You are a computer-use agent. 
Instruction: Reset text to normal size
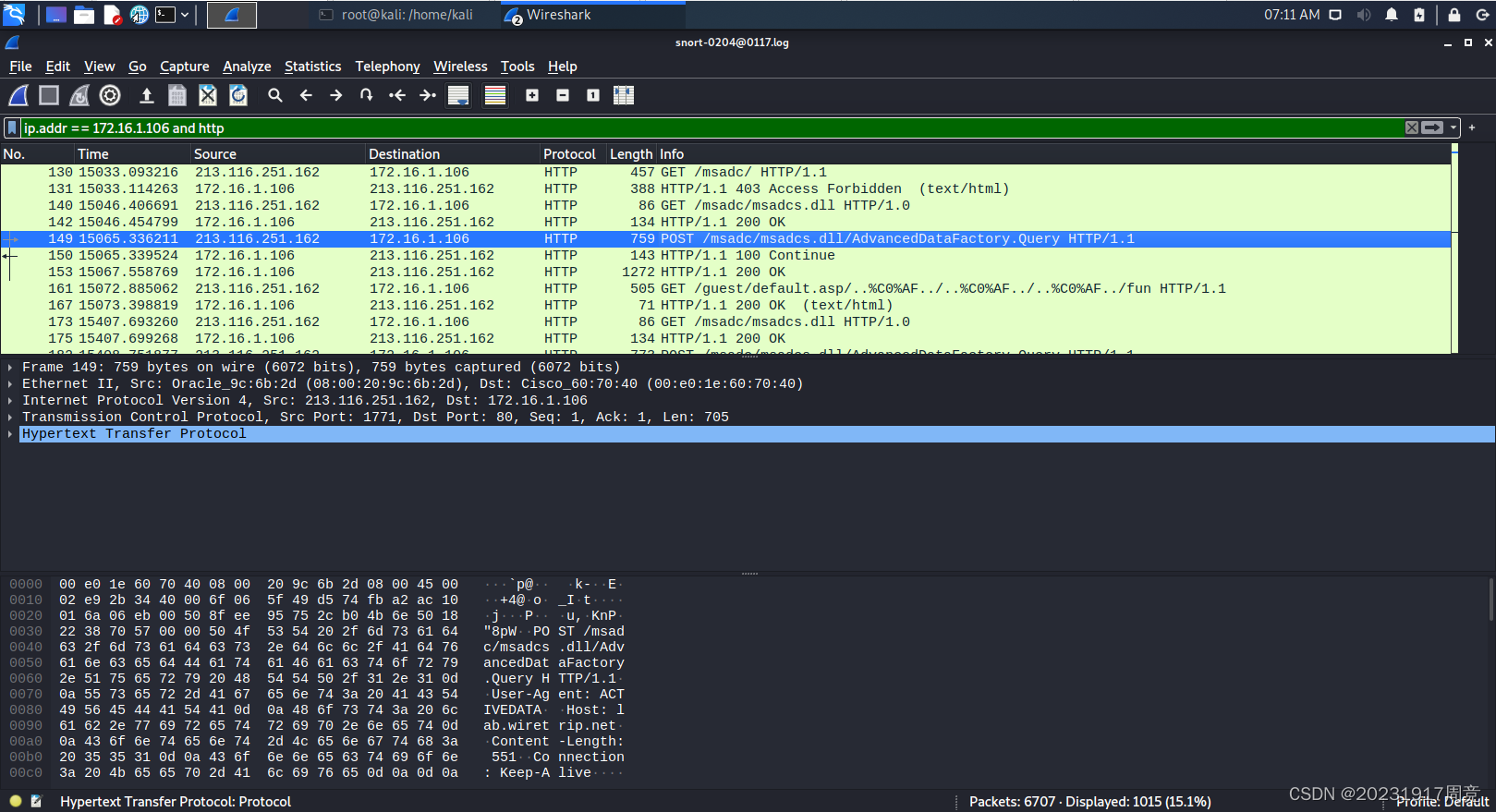[x=593, y=95]
